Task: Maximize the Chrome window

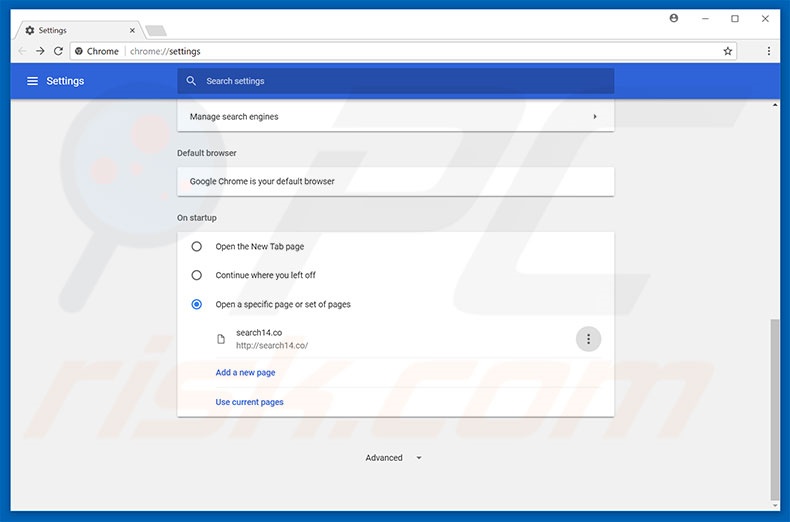Action: (735, 19)
